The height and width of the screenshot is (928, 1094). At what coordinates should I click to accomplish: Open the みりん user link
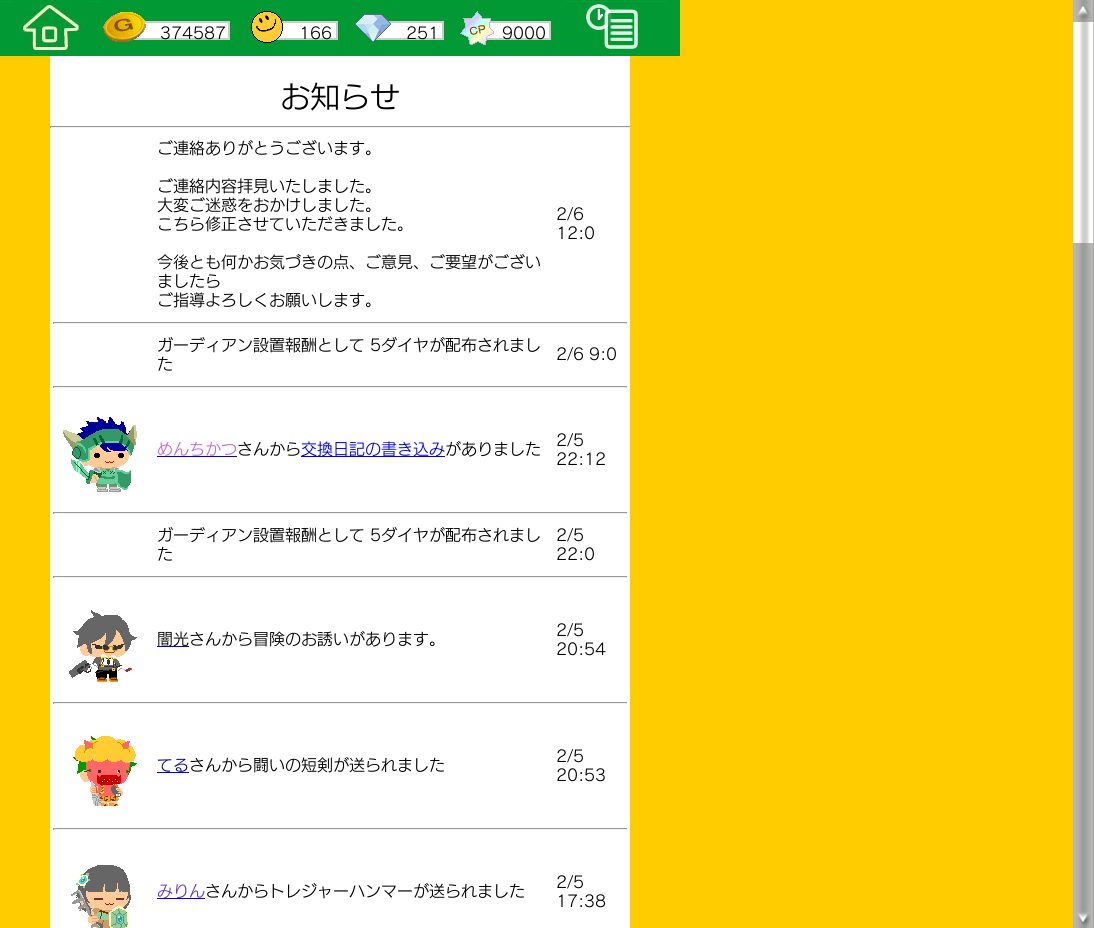click(181, 891)
